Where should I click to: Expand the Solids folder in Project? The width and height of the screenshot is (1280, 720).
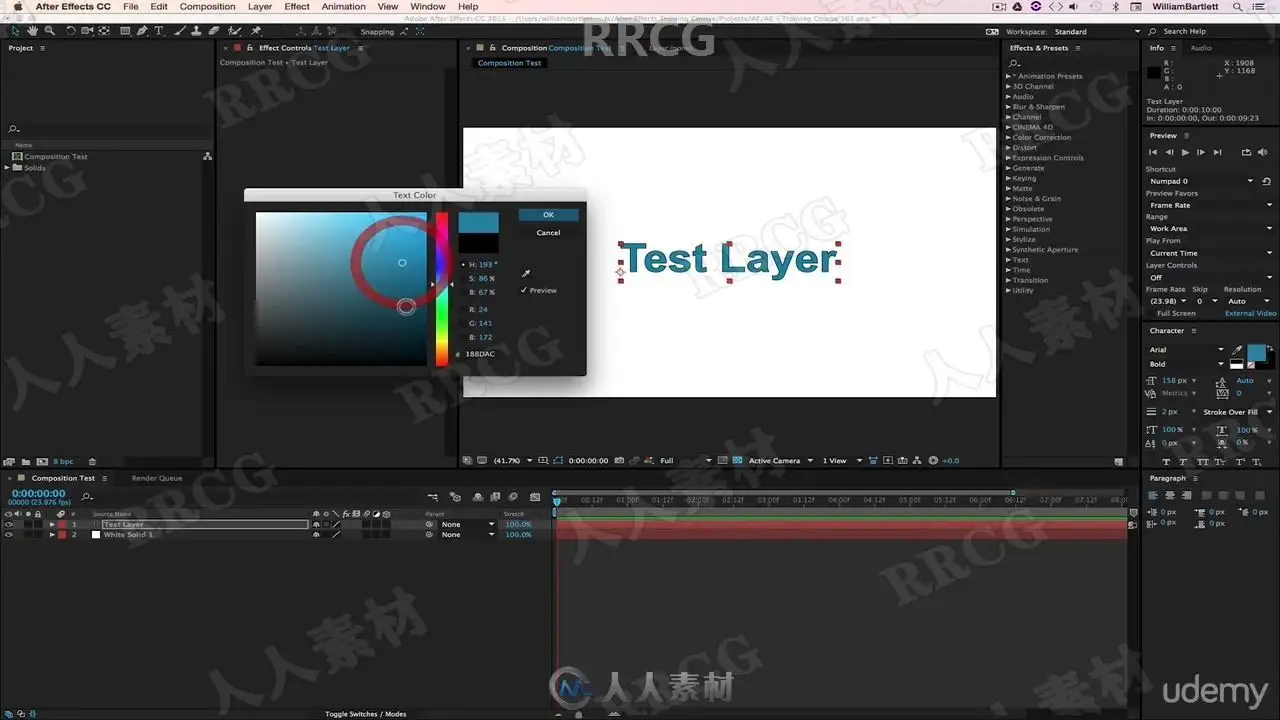tap(7, 168)
